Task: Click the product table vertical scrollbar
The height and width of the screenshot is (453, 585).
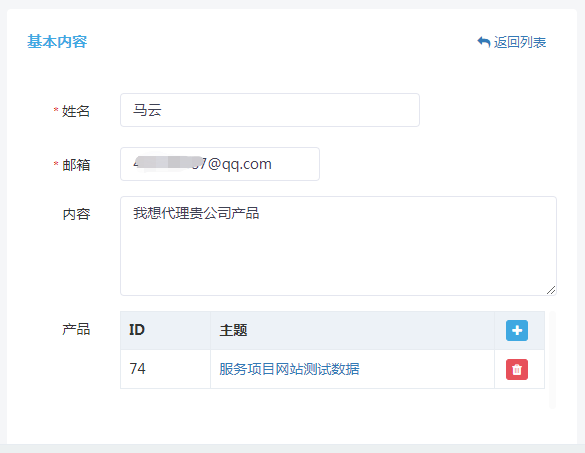Action: point(553,360)
